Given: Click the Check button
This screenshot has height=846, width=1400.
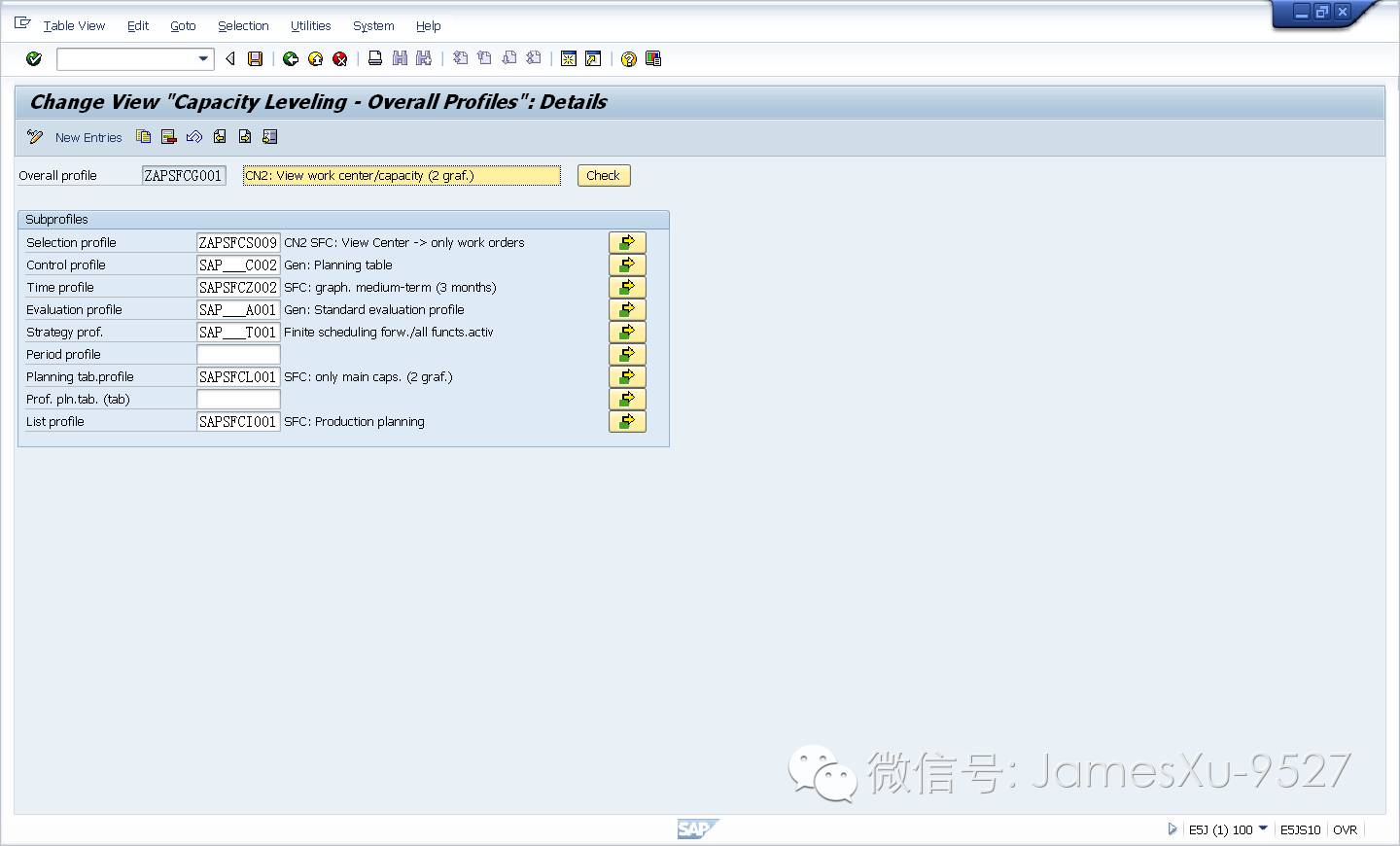Looking at the screenshot, I should coord(604,176).
